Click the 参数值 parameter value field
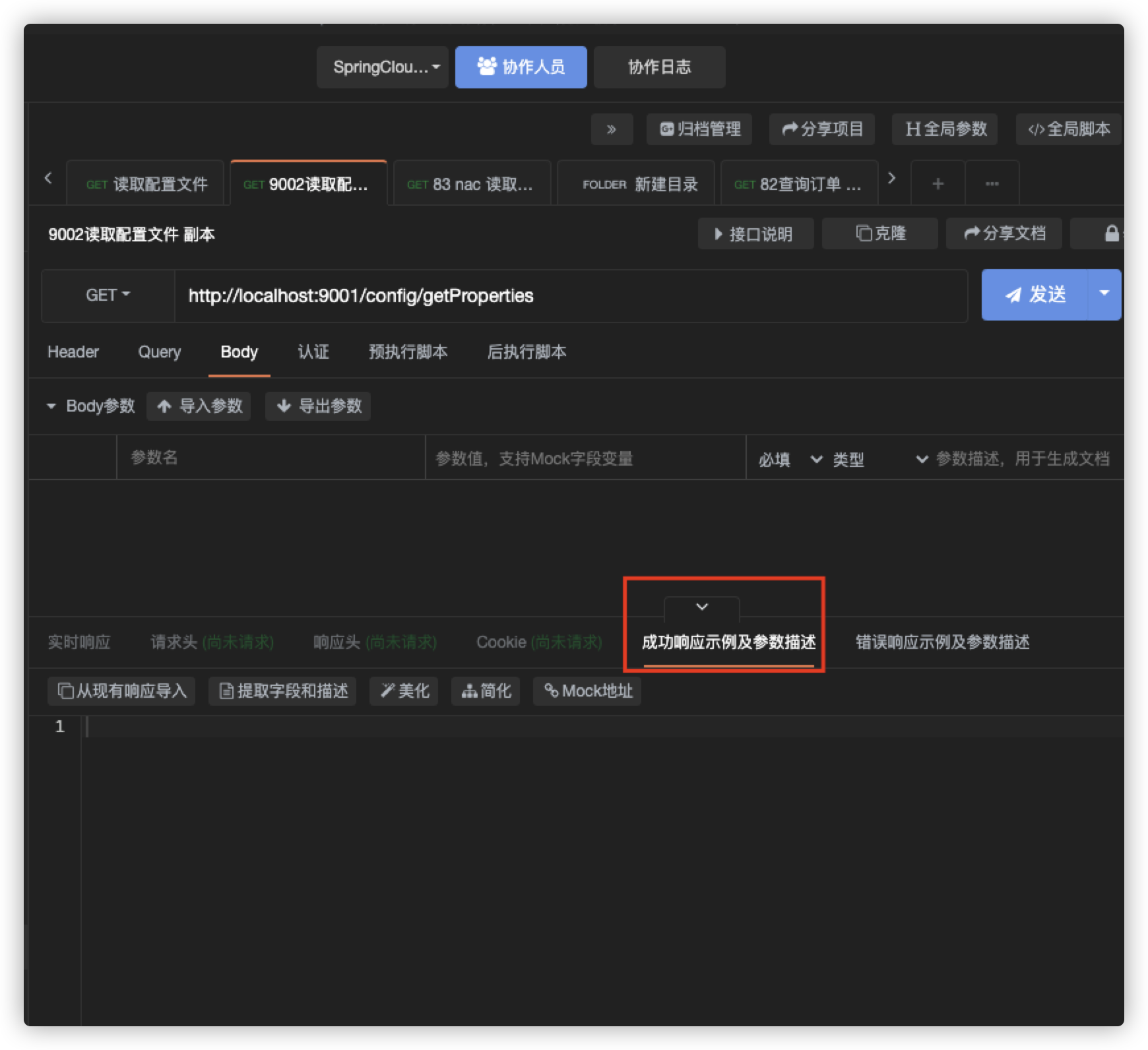 click(586, 457)
